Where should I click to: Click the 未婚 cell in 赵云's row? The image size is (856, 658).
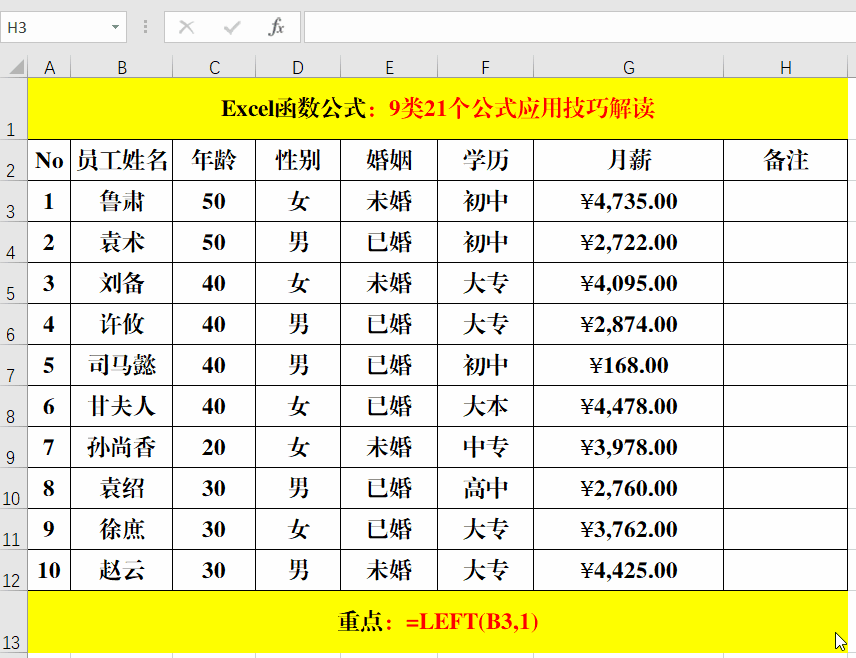pyautogui.click(x=389, y=570)
